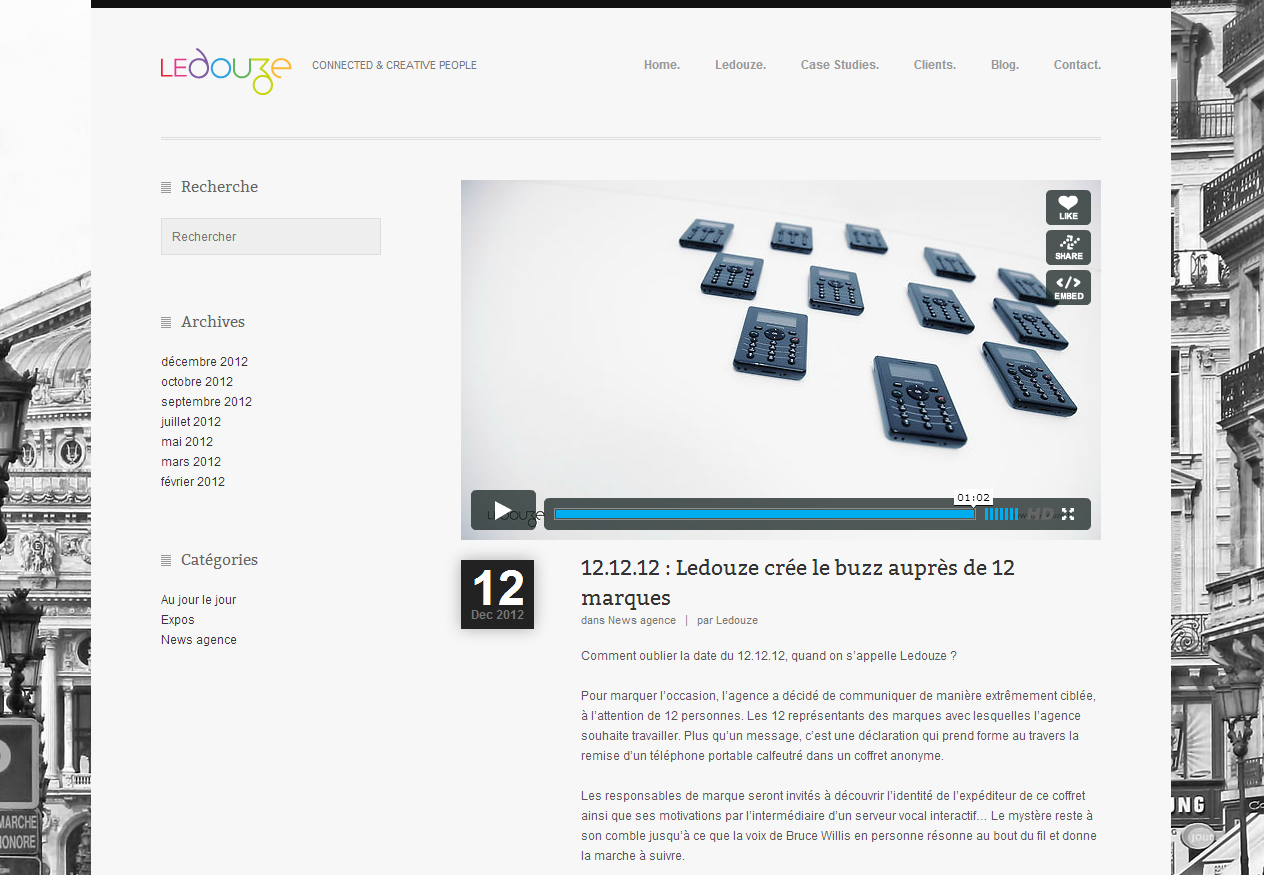Click the Connected & Creative People tagline
The image size is (1265, 875).
(394, 65)
